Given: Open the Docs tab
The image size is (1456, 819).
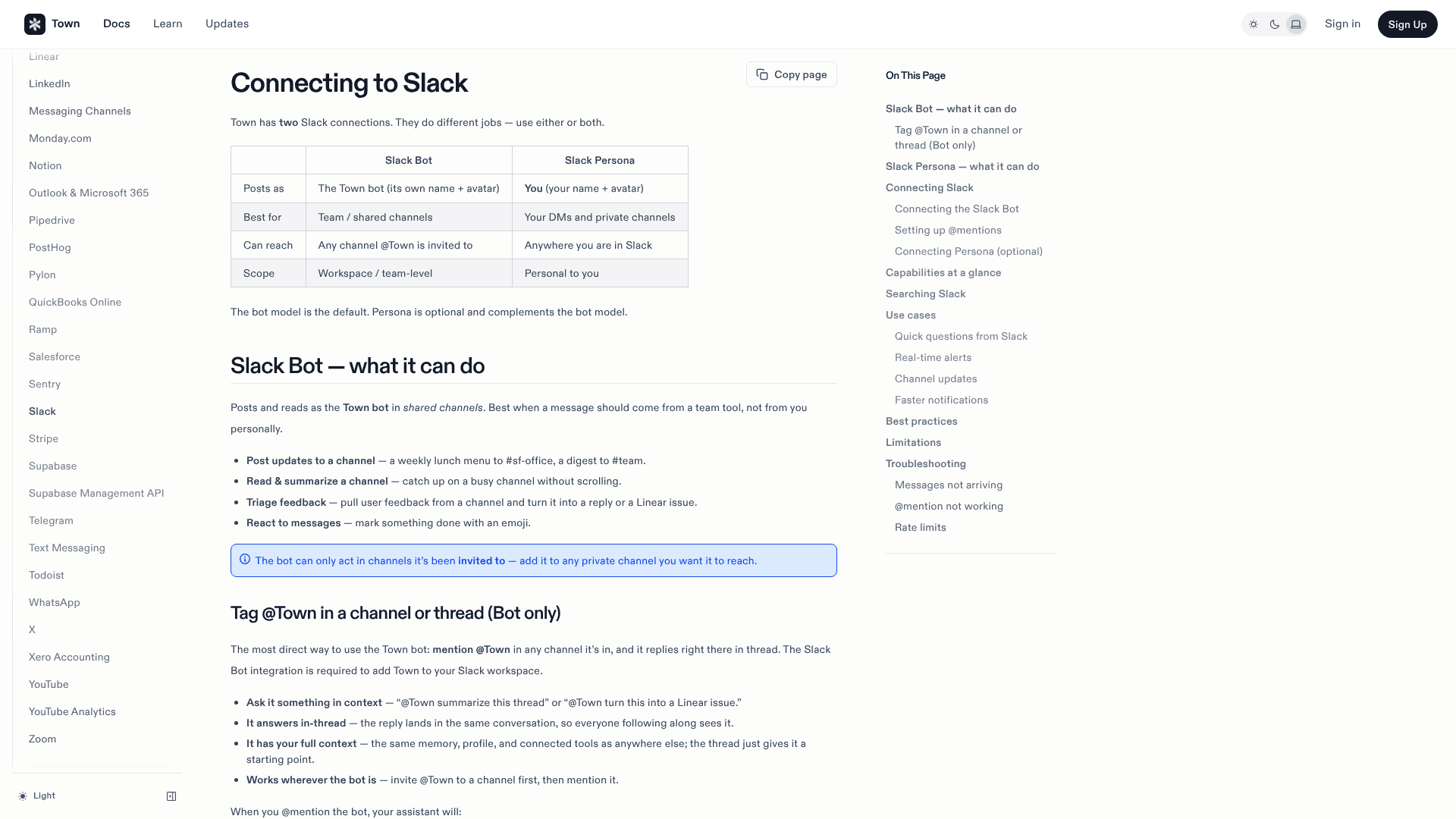Looking at the screenshot, I should click(117, 24).
